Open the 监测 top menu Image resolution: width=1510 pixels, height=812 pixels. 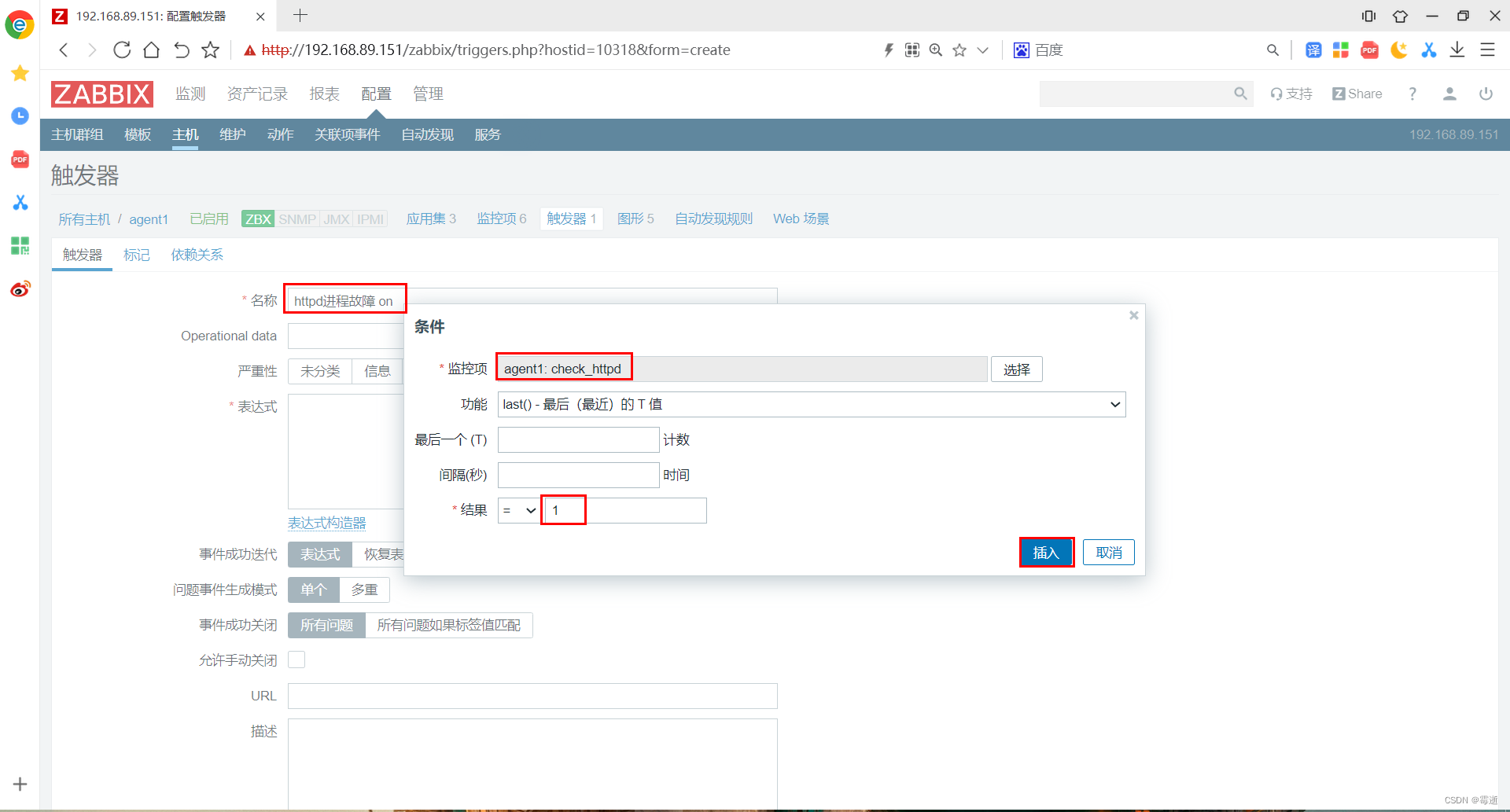190,94
